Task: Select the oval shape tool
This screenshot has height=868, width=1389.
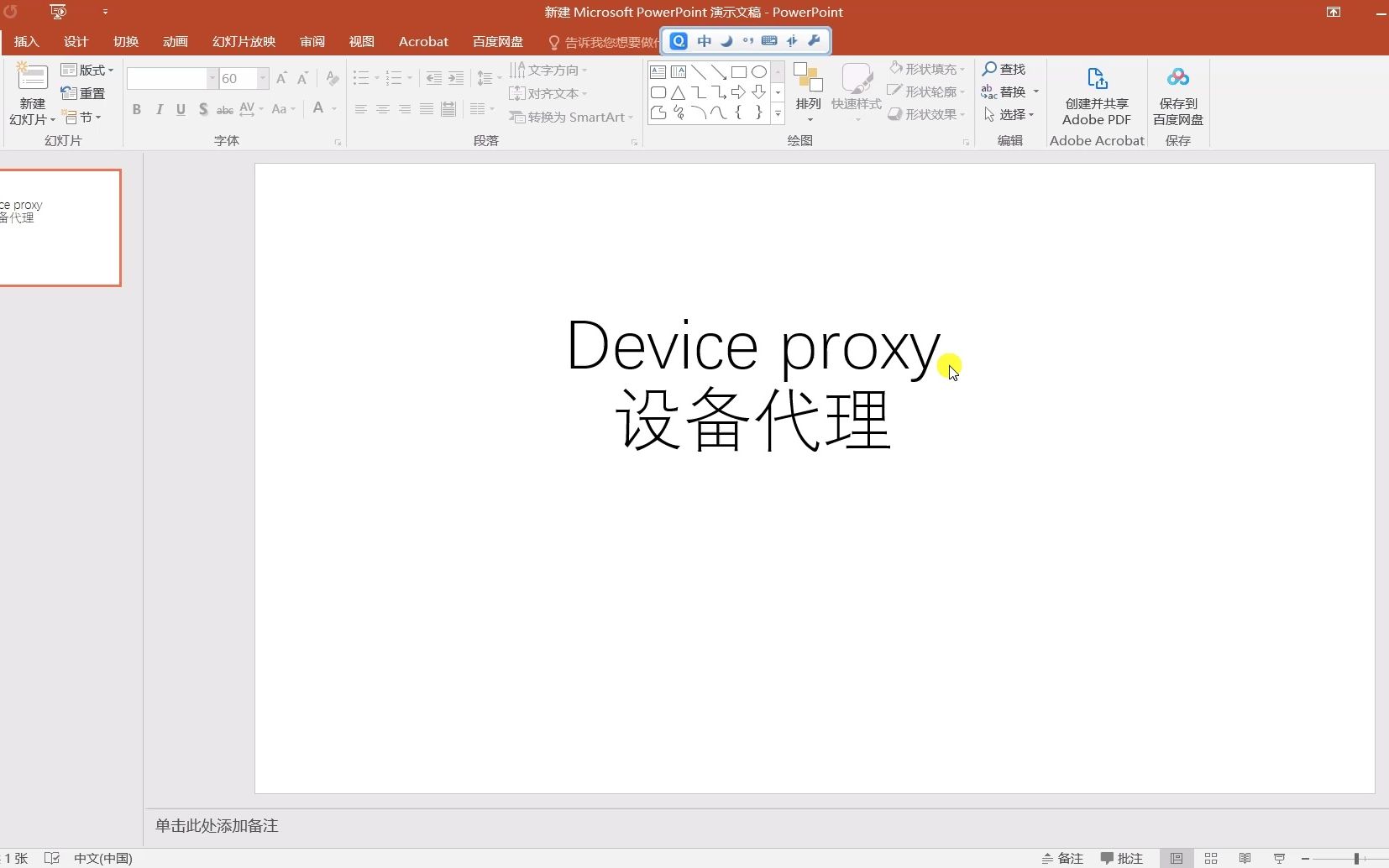Action: pyautogui.click(x=759, y=72)
